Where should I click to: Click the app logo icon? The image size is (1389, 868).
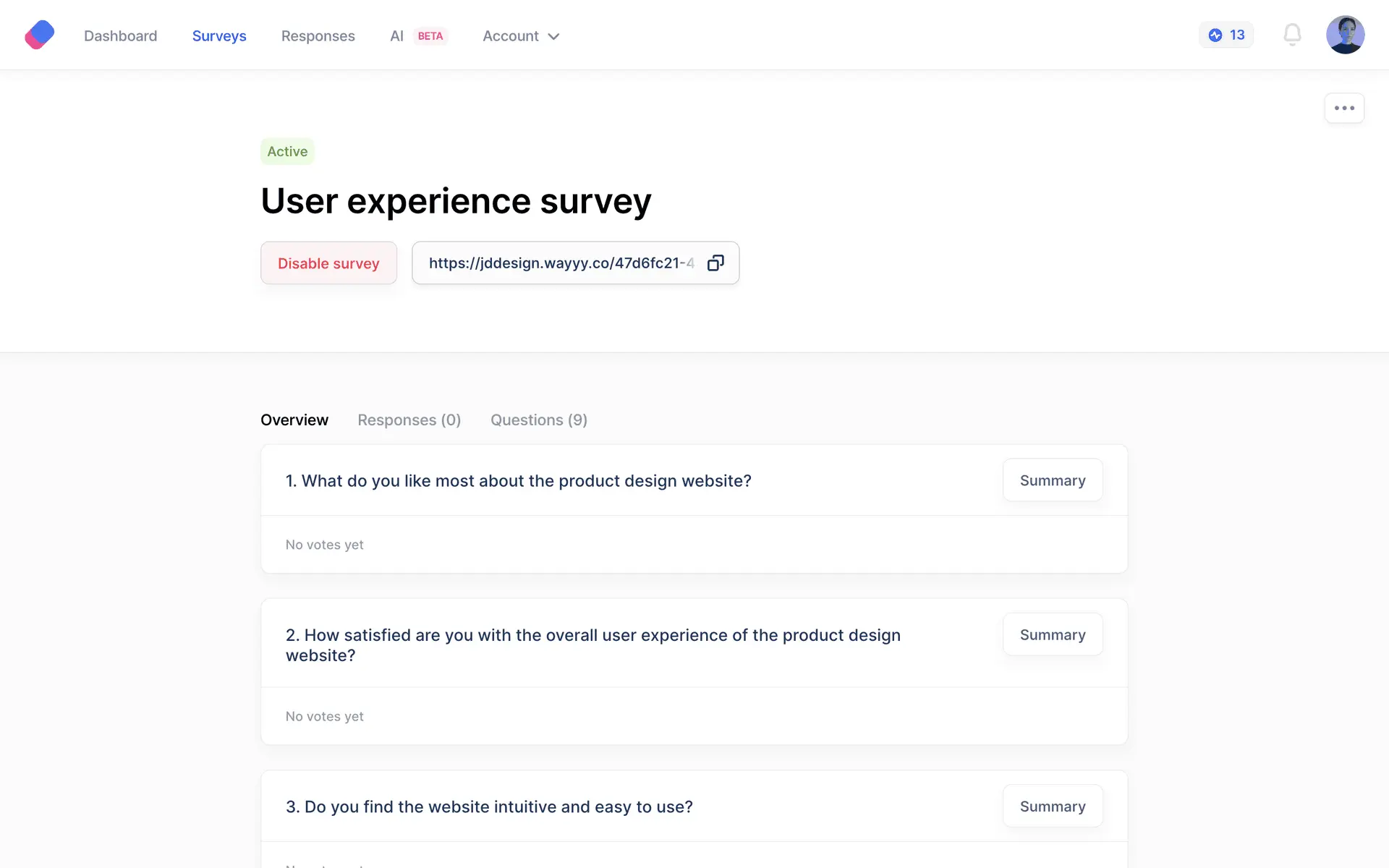[x=40, y=35]
